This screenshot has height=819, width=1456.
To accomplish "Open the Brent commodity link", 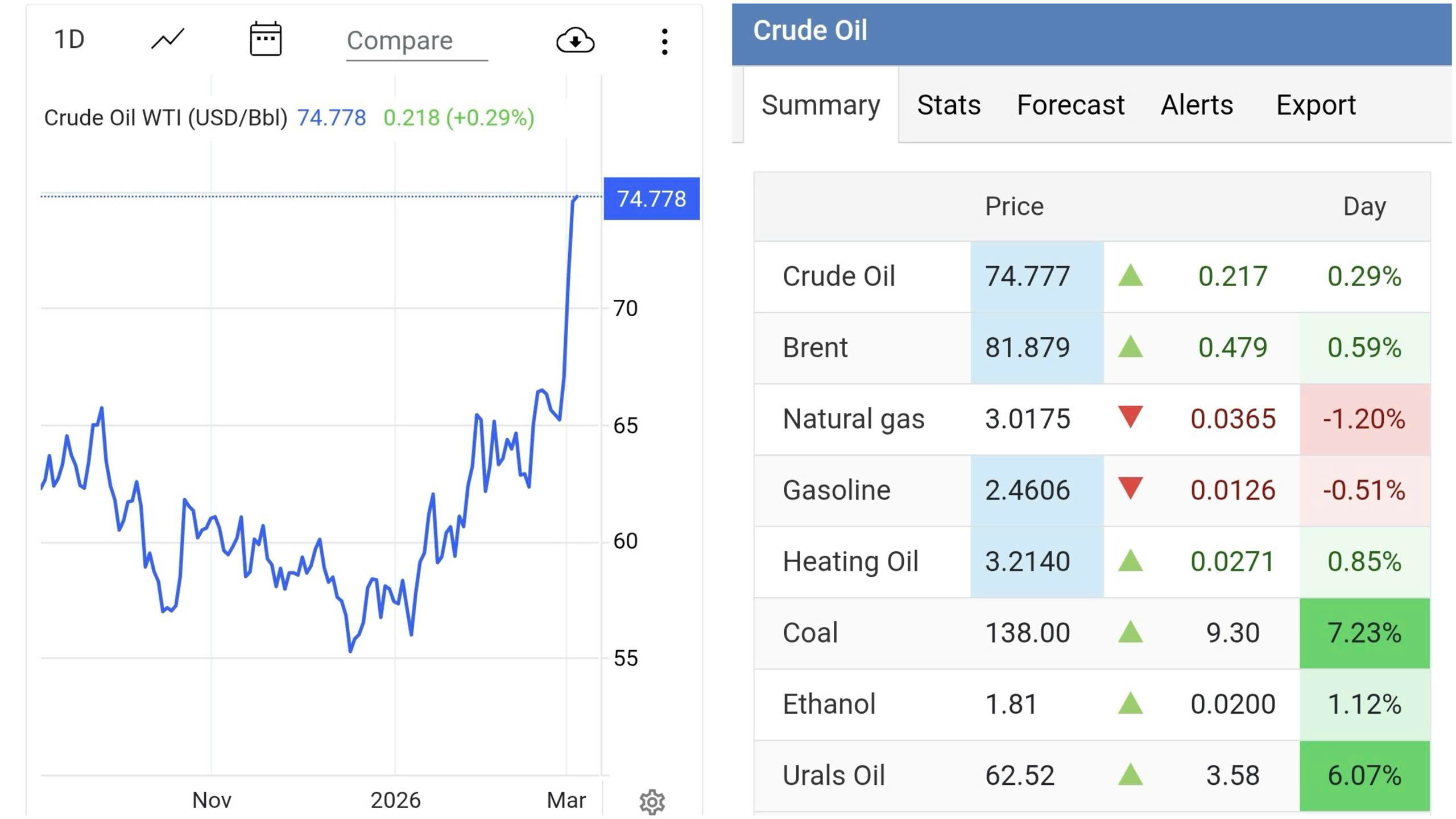I will click(815, 348).
